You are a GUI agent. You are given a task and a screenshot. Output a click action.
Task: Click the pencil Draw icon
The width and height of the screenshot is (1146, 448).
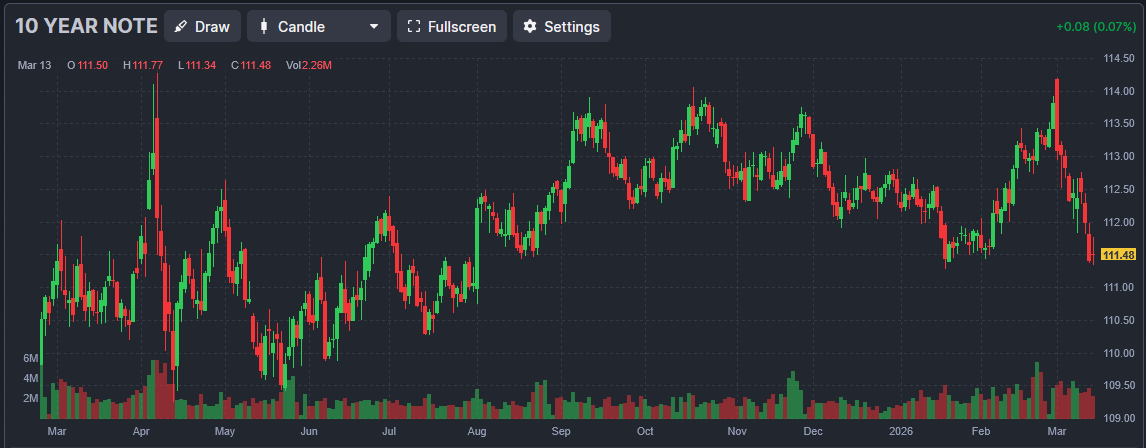[181, 27]
